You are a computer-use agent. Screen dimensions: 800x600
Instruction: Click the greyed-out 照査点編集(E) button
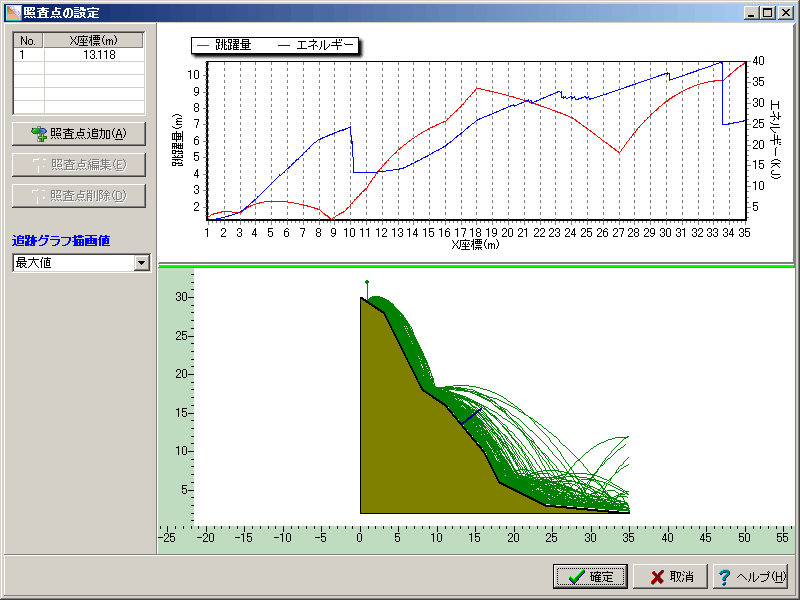tap(79, 165)
